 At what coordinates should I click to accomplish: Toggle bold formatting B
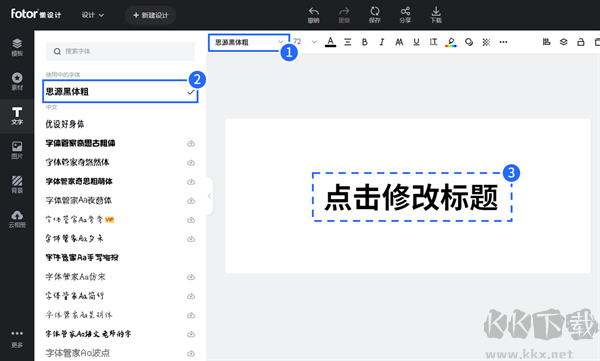pyautogui.click(x=365, y=42)
